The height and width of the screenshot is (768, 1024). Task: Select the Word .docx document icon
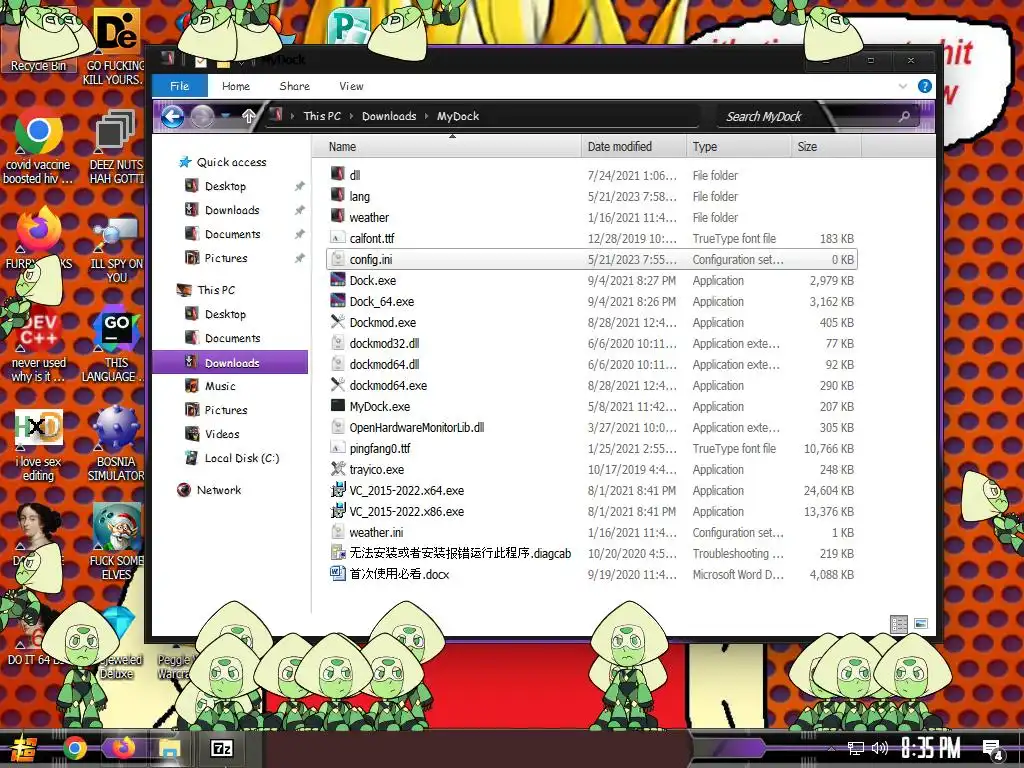(x=338, y=573)
